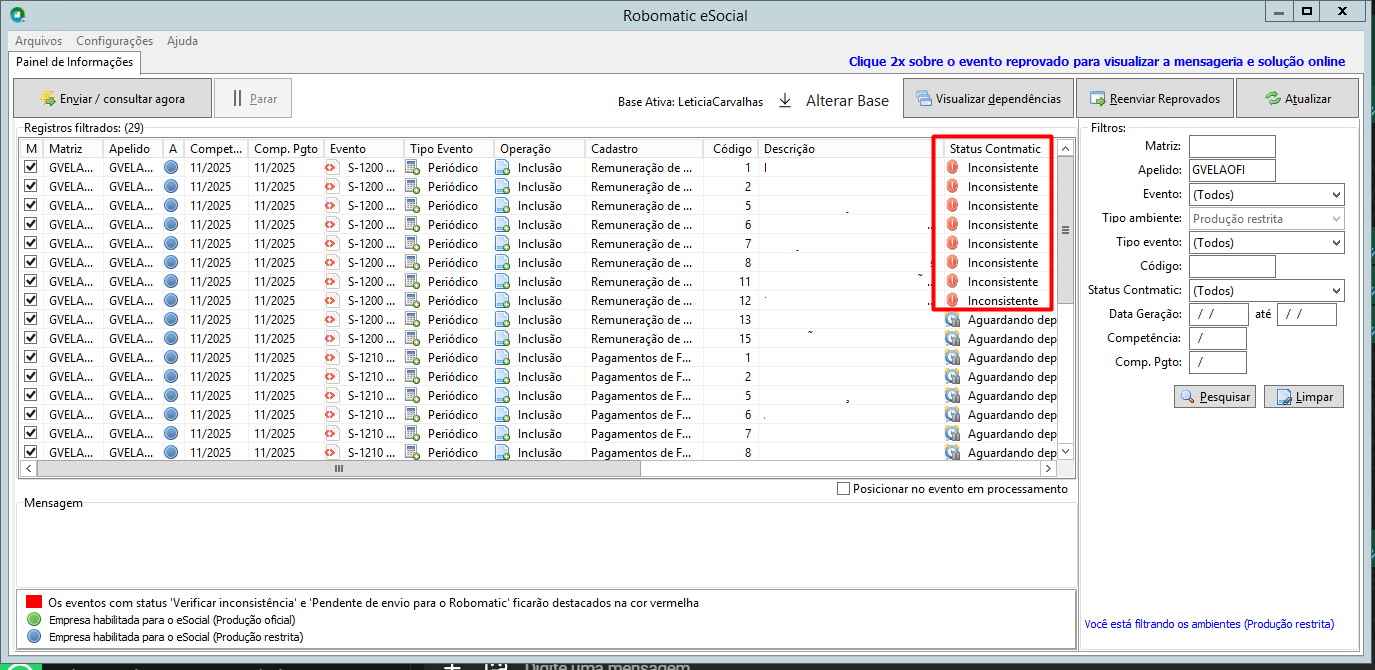
Task: Click Inconsistente warning icon in S-1200 code 11 row
Action: coord(952,282)
